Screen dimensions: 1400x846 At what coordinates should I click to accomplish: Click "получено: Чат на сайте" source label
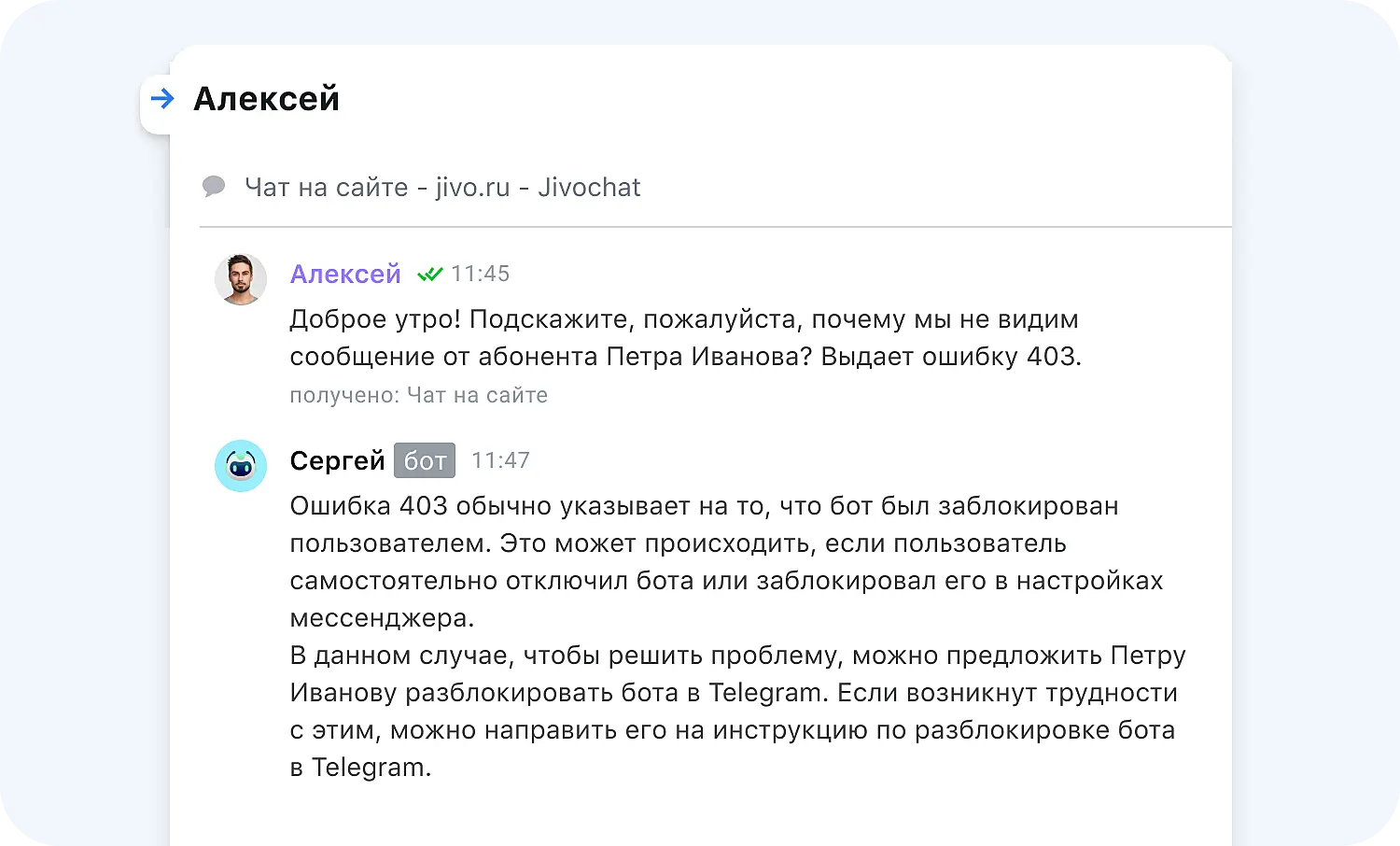point(418,395)
